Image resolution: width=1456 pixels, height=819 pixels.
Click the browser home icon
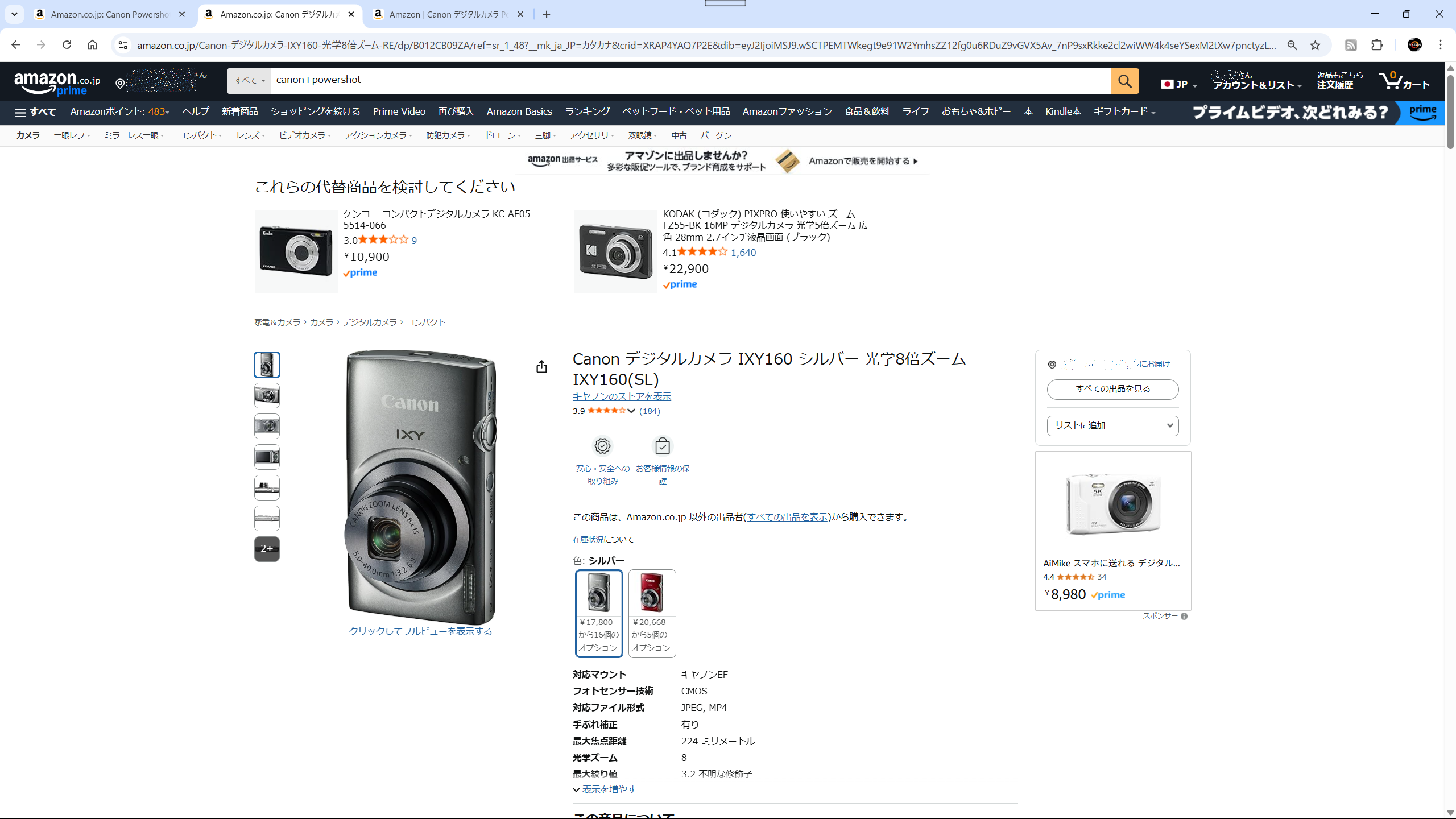92,45
